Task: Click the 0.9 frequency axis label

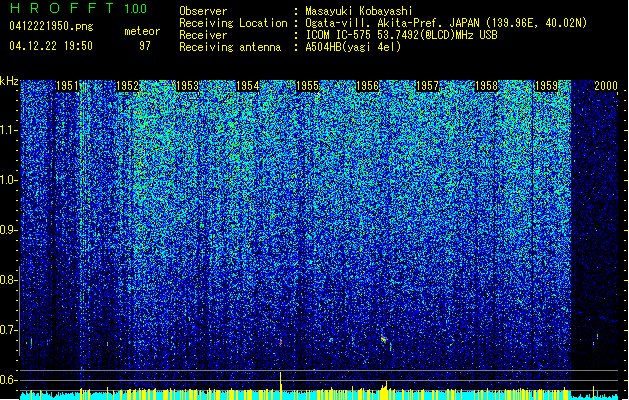Action: coord(9,230)
